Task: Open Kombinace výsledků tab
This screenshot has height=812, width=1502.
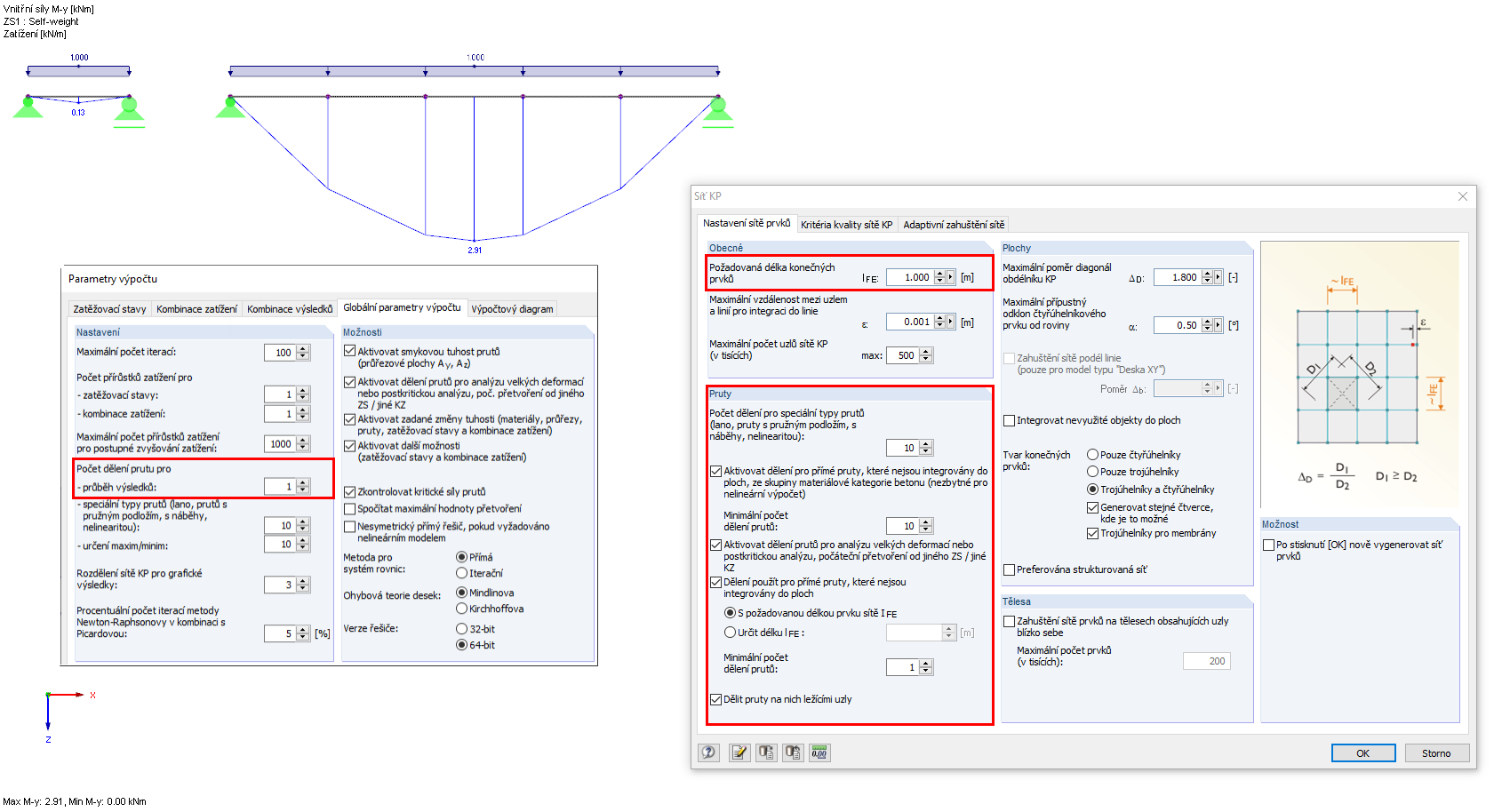Action: click(290, 309)
